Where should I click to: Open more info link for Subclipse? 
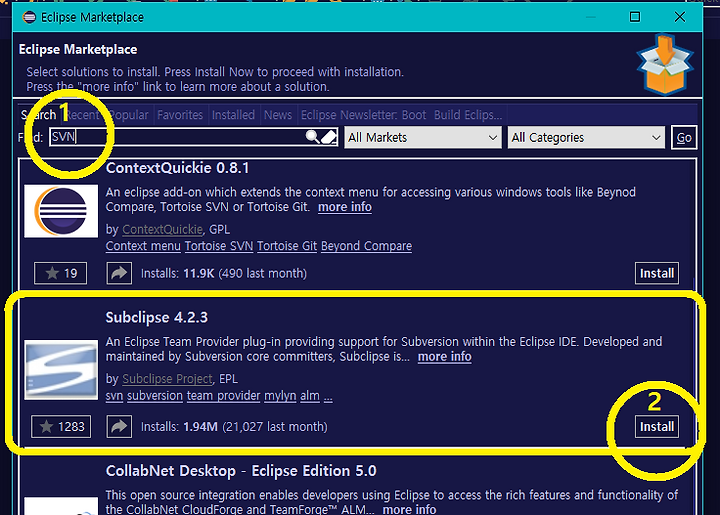coord(444,357)
